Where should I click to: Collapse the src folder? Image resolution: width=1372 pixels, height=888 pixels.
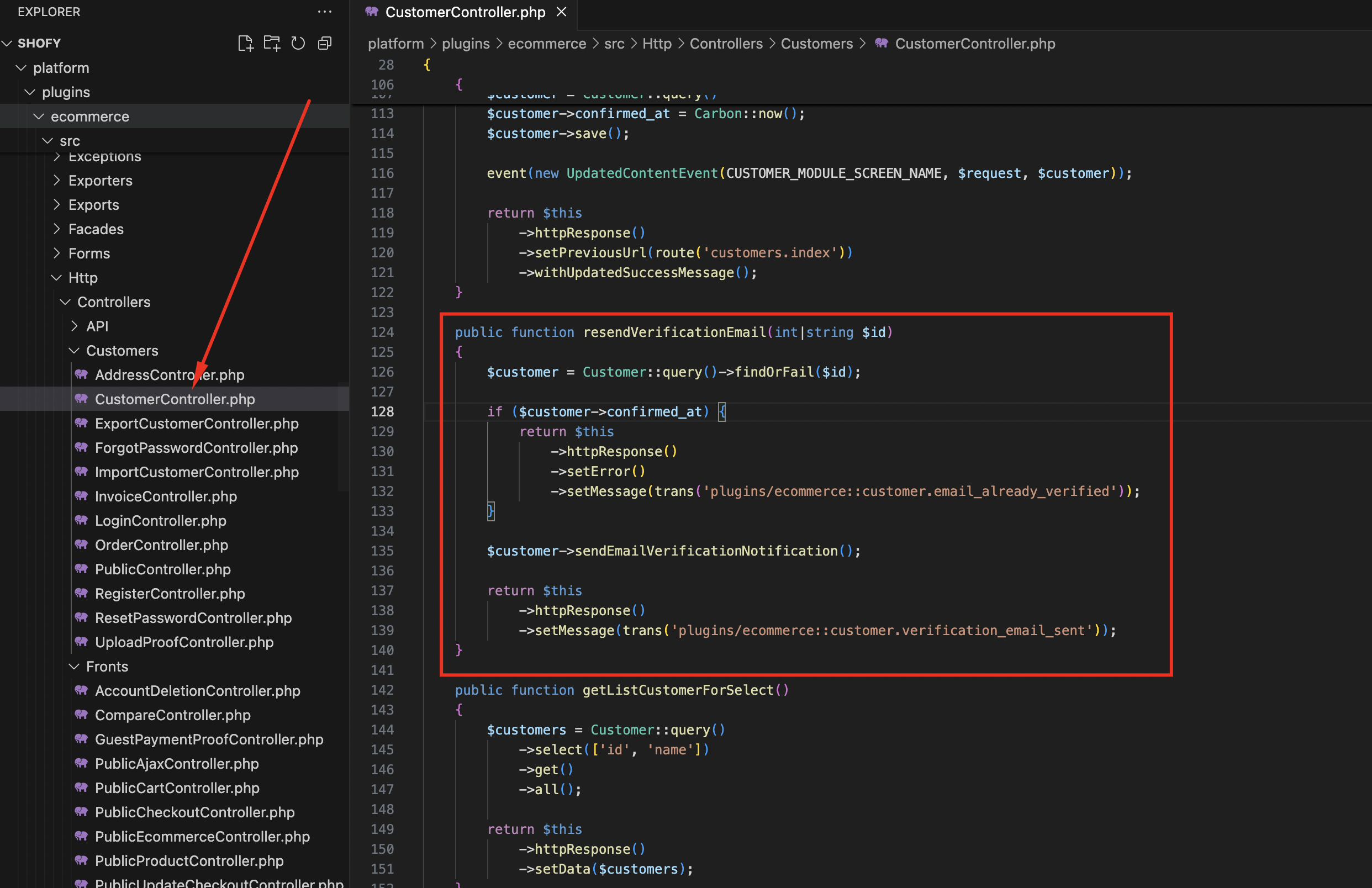[x=48, y=140]
